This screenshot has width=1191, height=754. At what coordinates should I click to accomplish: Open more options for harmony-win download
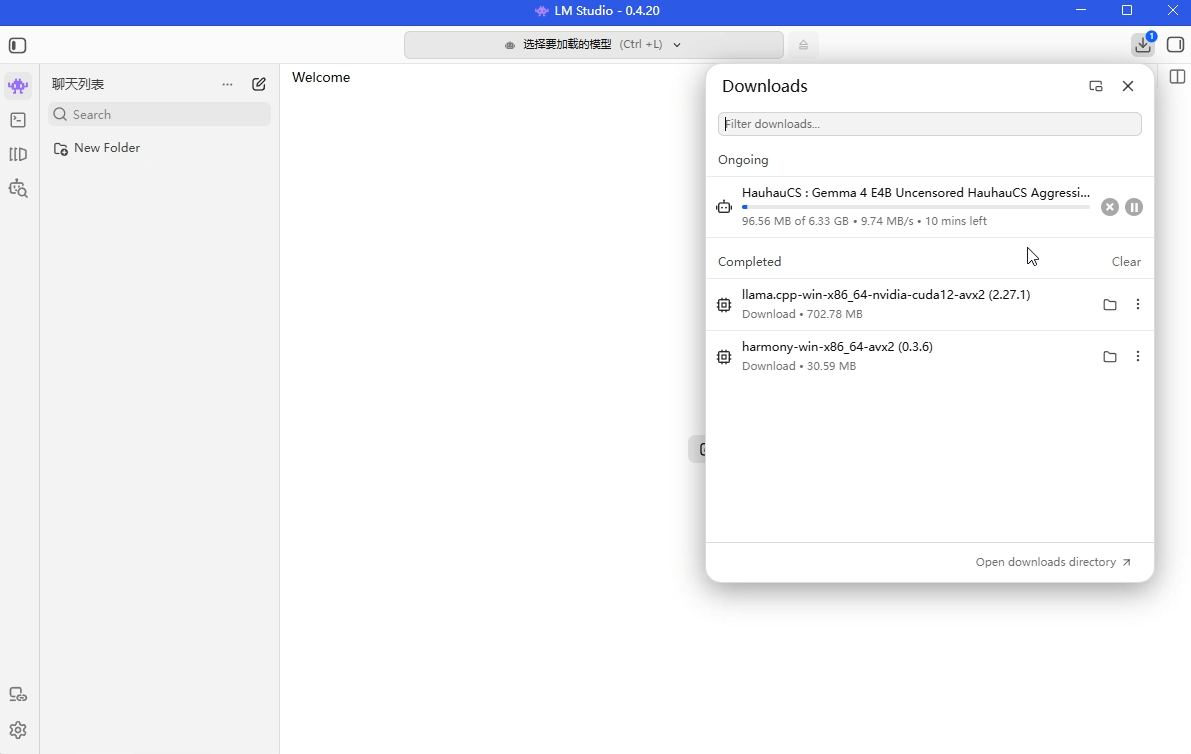[1138, 356]
